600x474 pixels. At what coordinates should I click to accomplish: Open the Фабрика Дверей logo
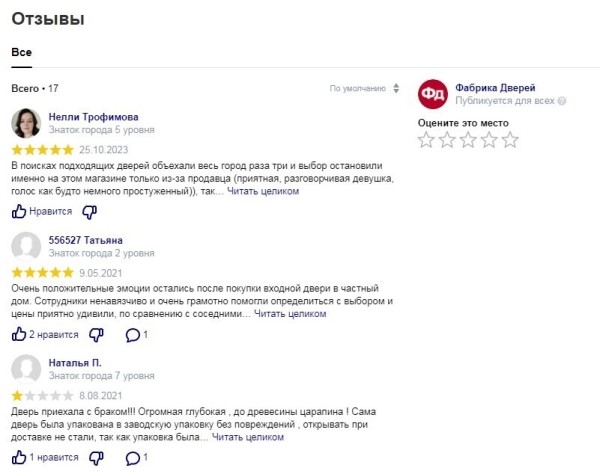pos(433,94)
